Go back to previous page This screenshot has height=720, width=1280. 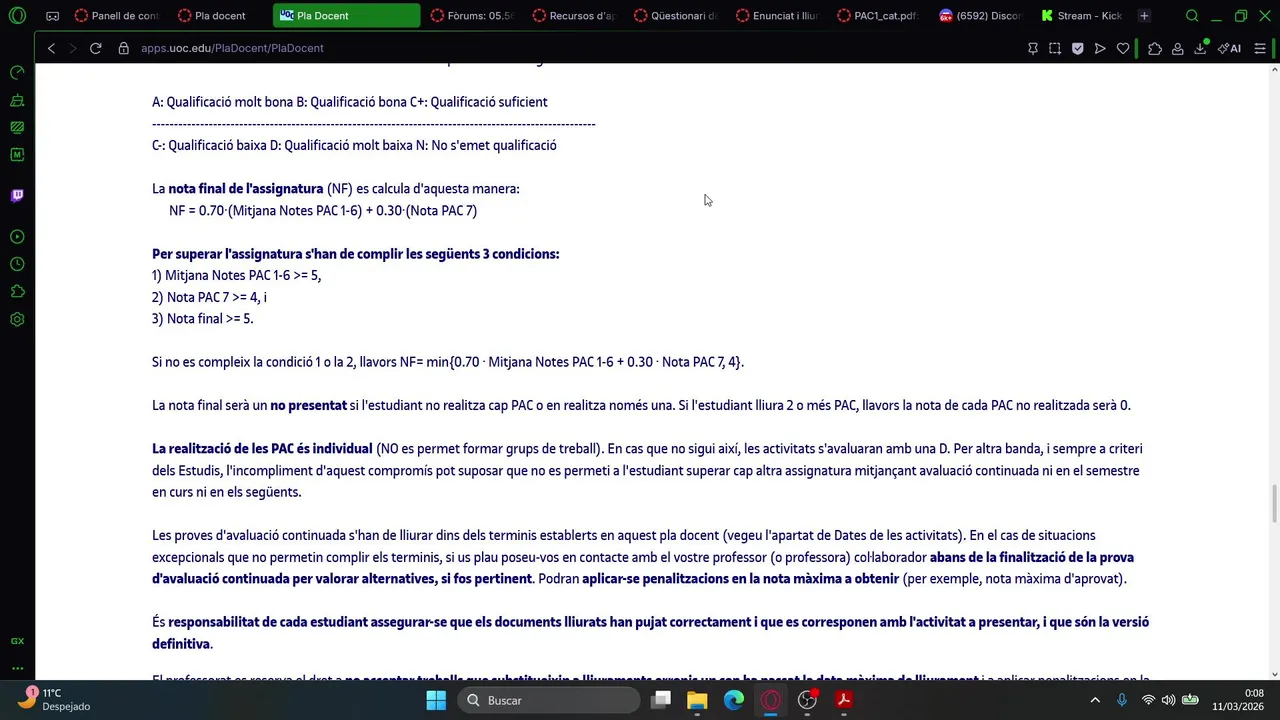(x=51, y=48)
